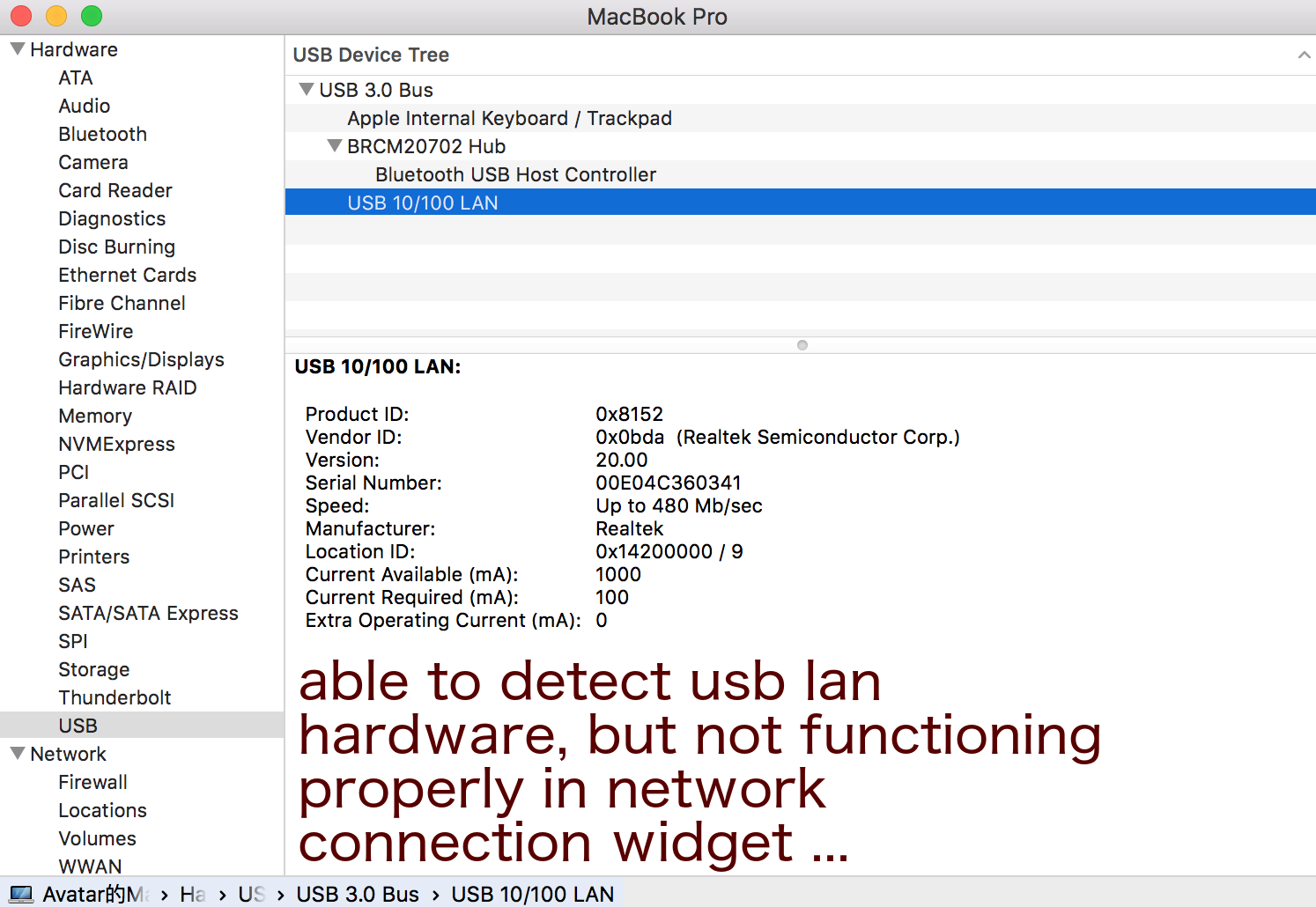This screenshot has width=1316, height=907.
Task: Click the Speed value Up to 480 Mb/sec
Action: (679, 505)
